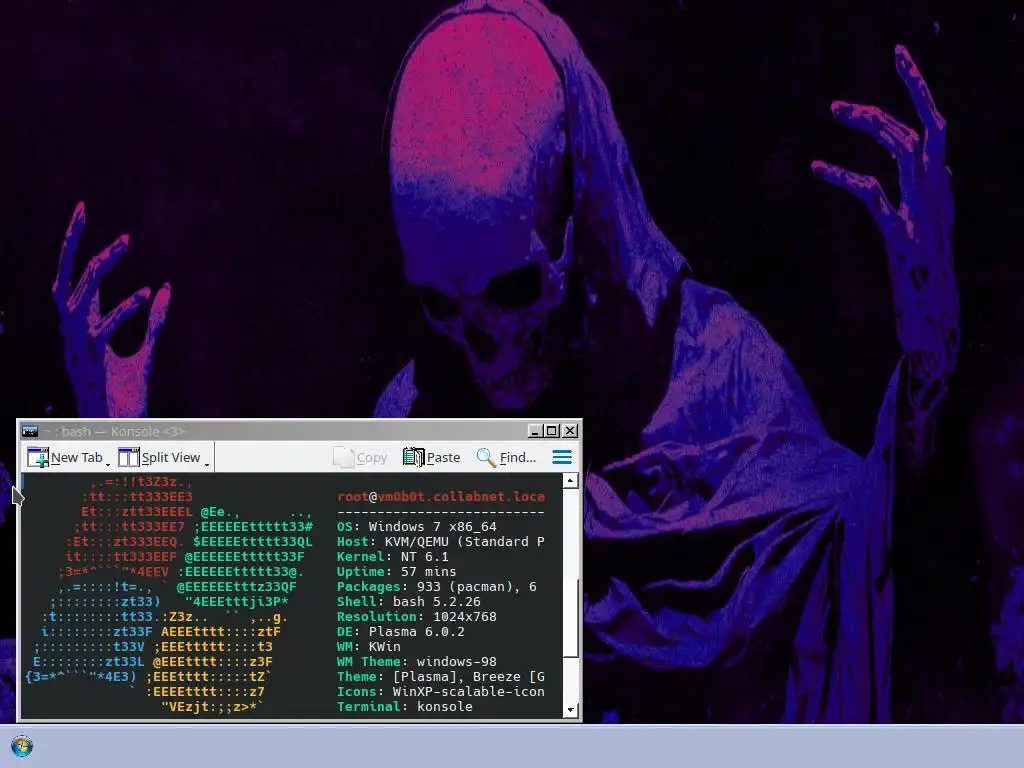Viewport: 1024px width, 768px height.
Task: Open a new tab with New Tab button
Action: click(65, 457)
